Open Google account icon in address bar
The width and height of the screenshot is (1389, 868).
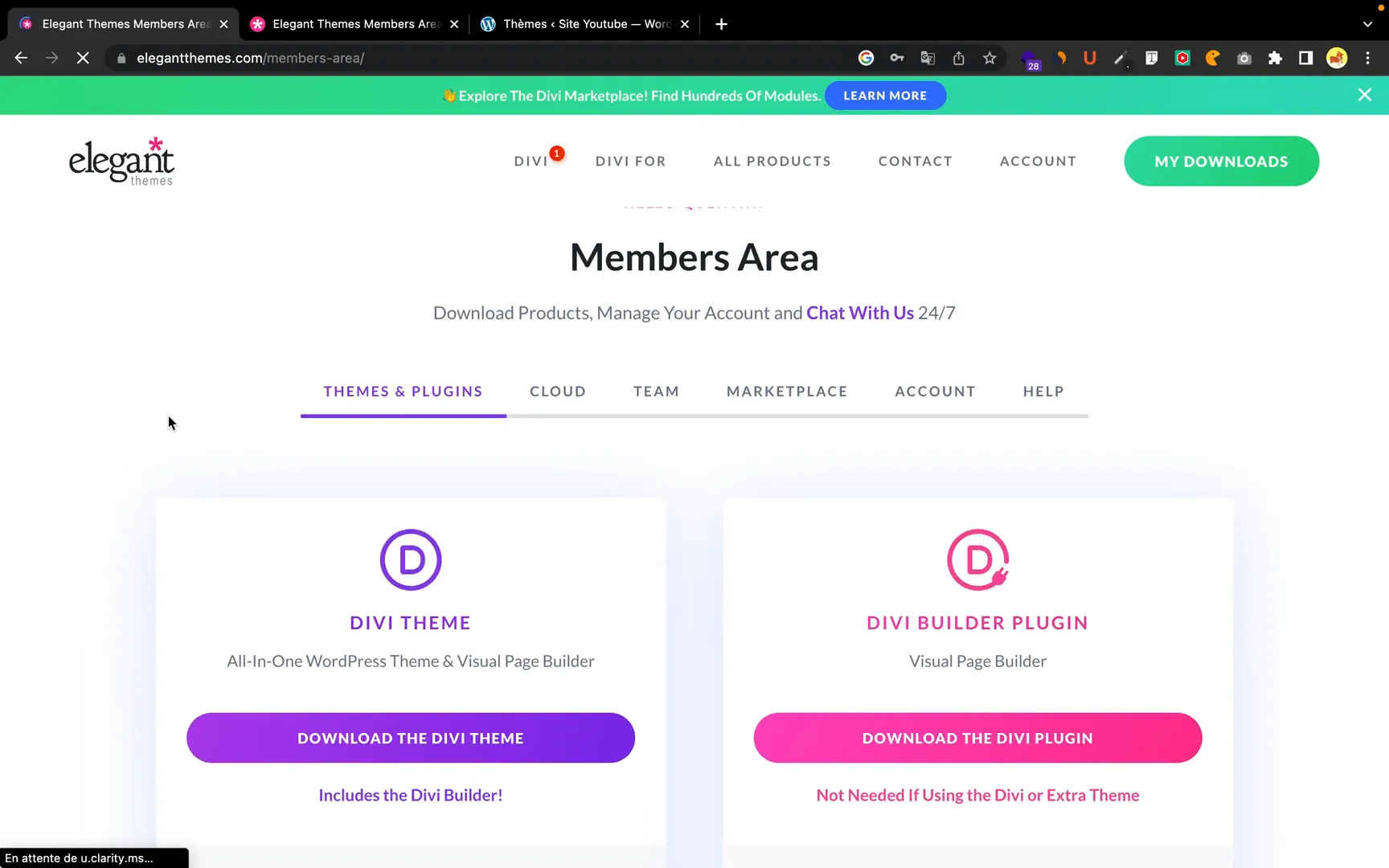coord(866,58)
